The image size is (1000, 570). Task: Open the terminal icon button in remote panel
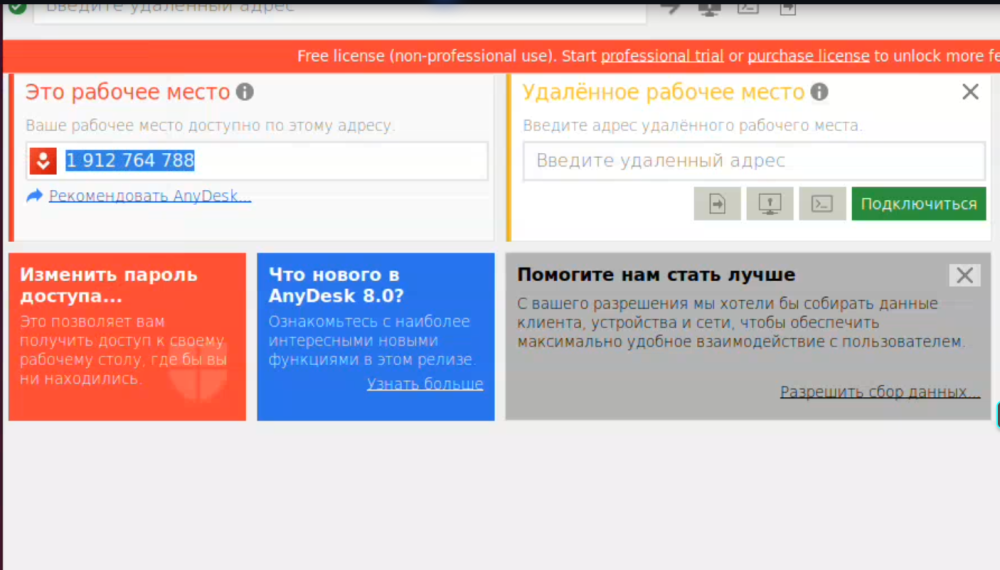coord(822,203)
